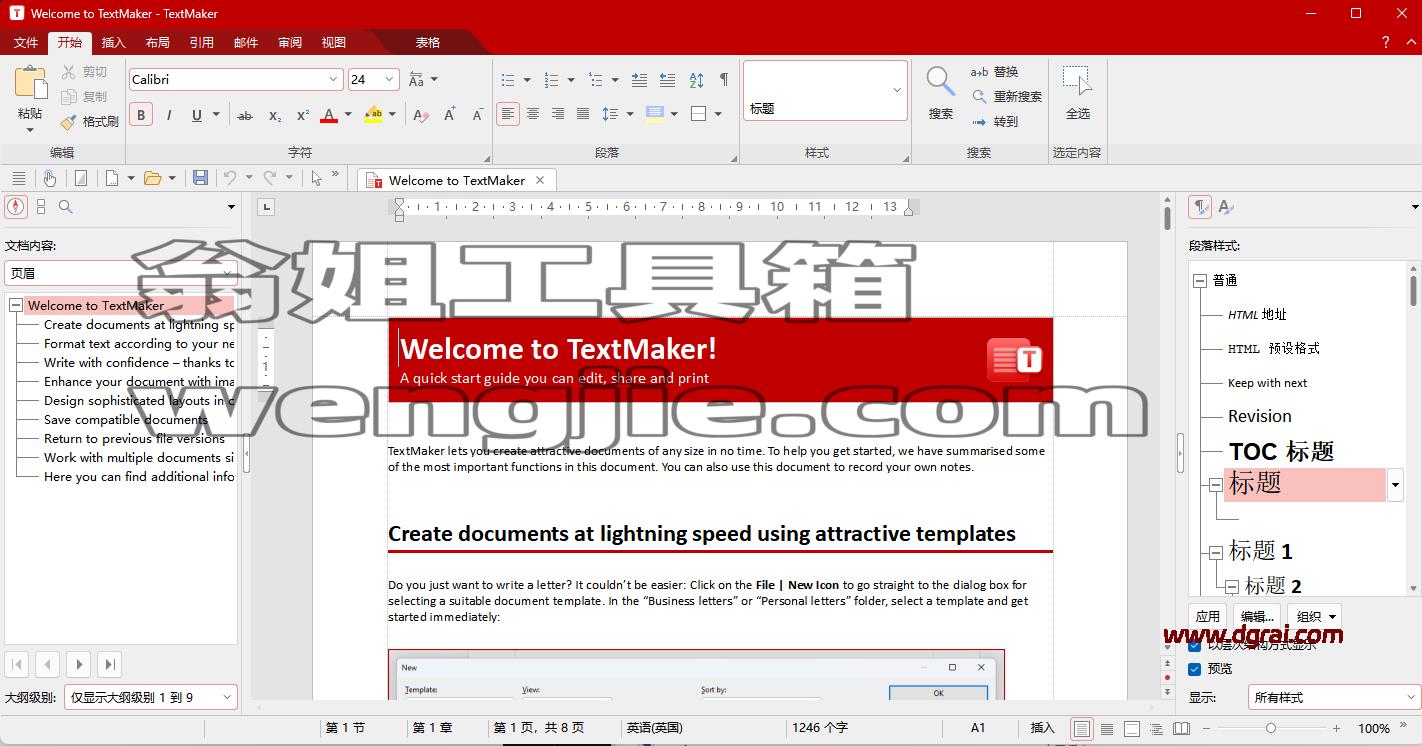This screenshot has height=746, width=1422.
Task: Toggle formatting marks with the pilcrow (¶) icon
Action: click(724, 80)
